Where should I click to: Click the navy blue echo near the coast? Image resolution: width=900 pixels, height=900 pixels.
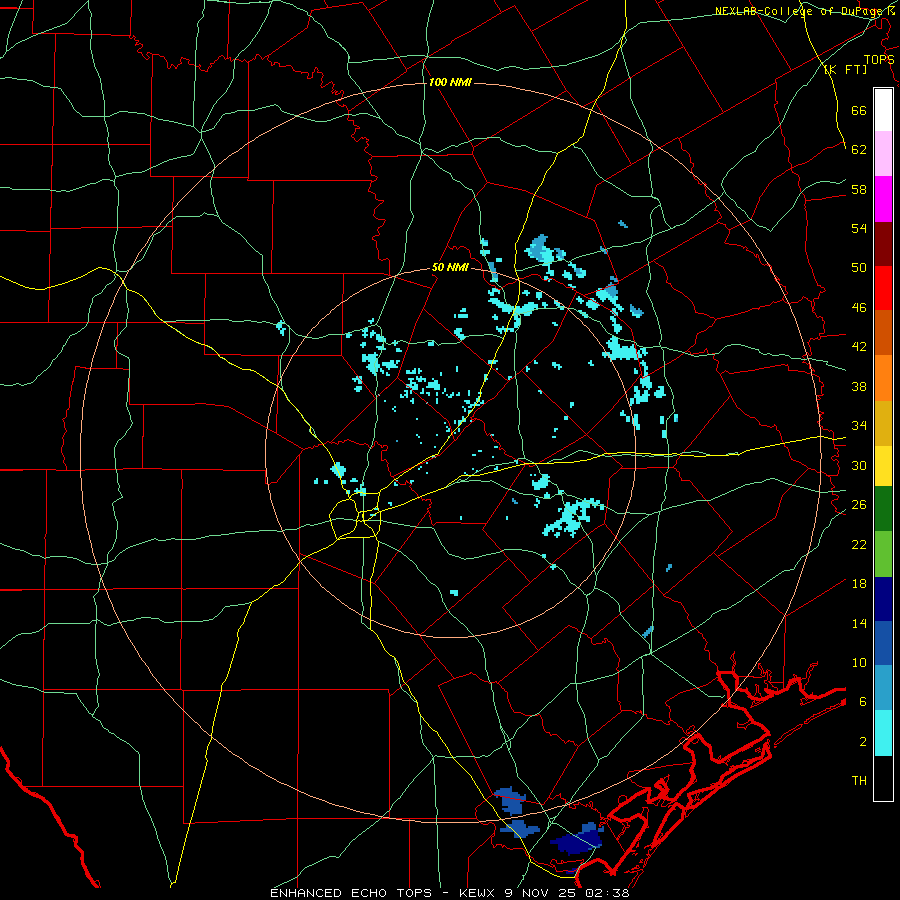(576, 841)
